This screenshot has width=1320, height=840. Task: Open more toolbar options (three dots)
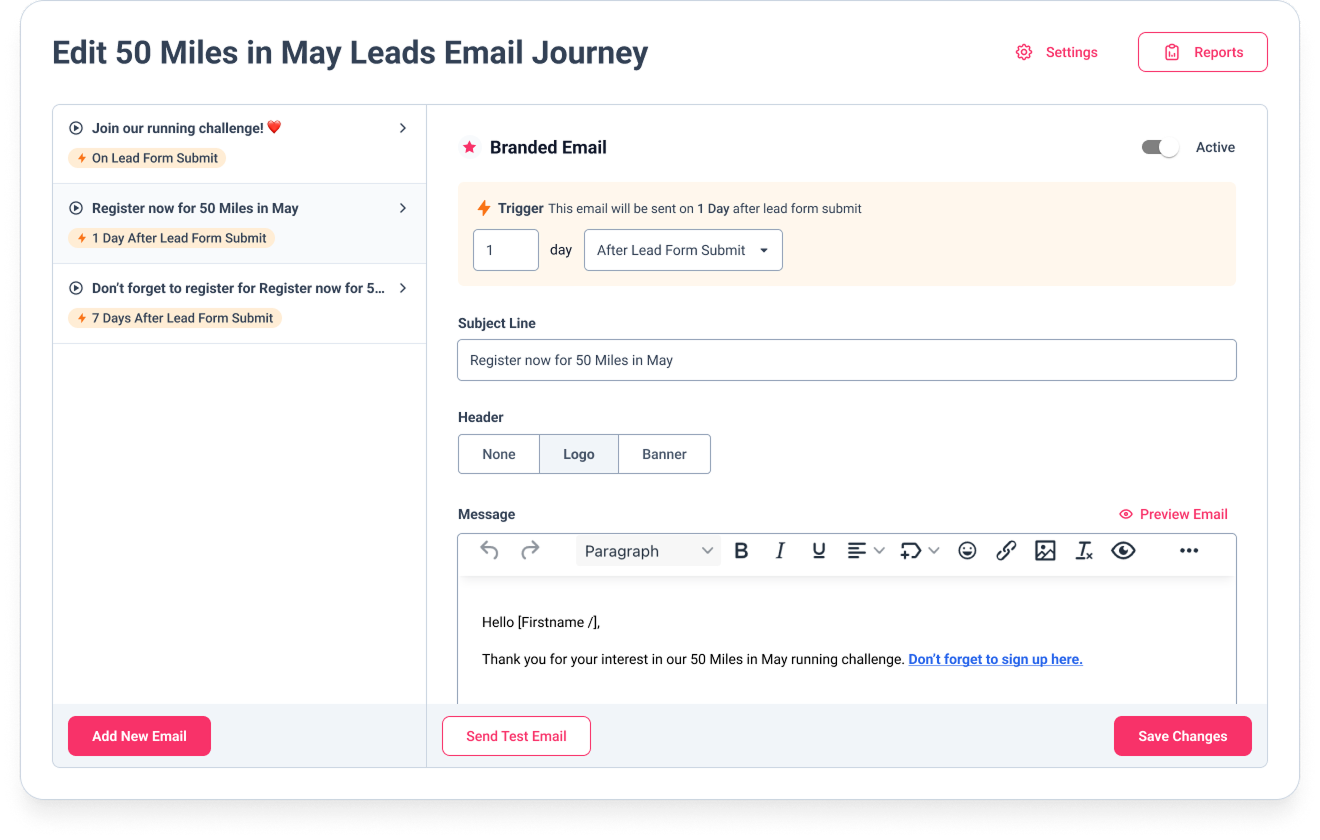coord(1189,551)
